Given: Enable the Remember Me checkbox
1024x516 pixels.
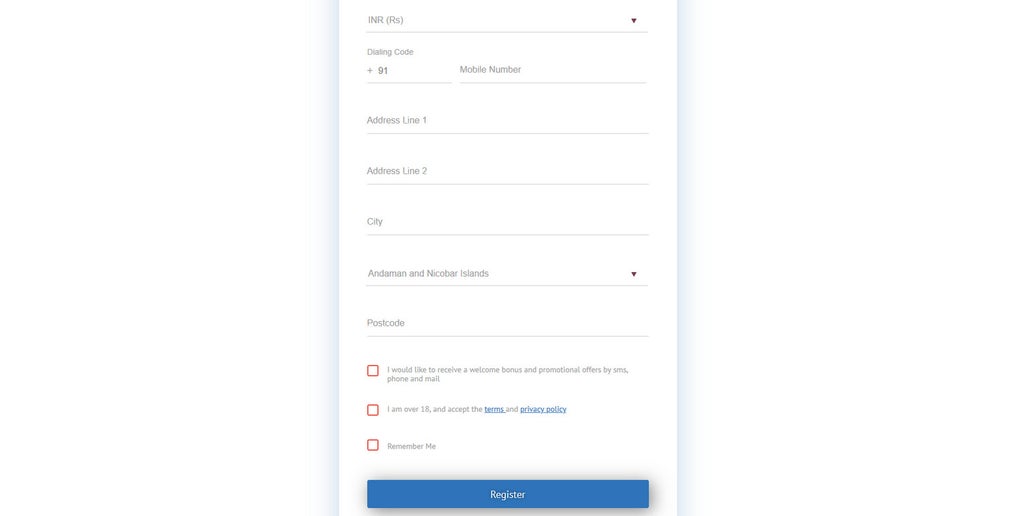Looking at the screenshot, I should point(373,445).
